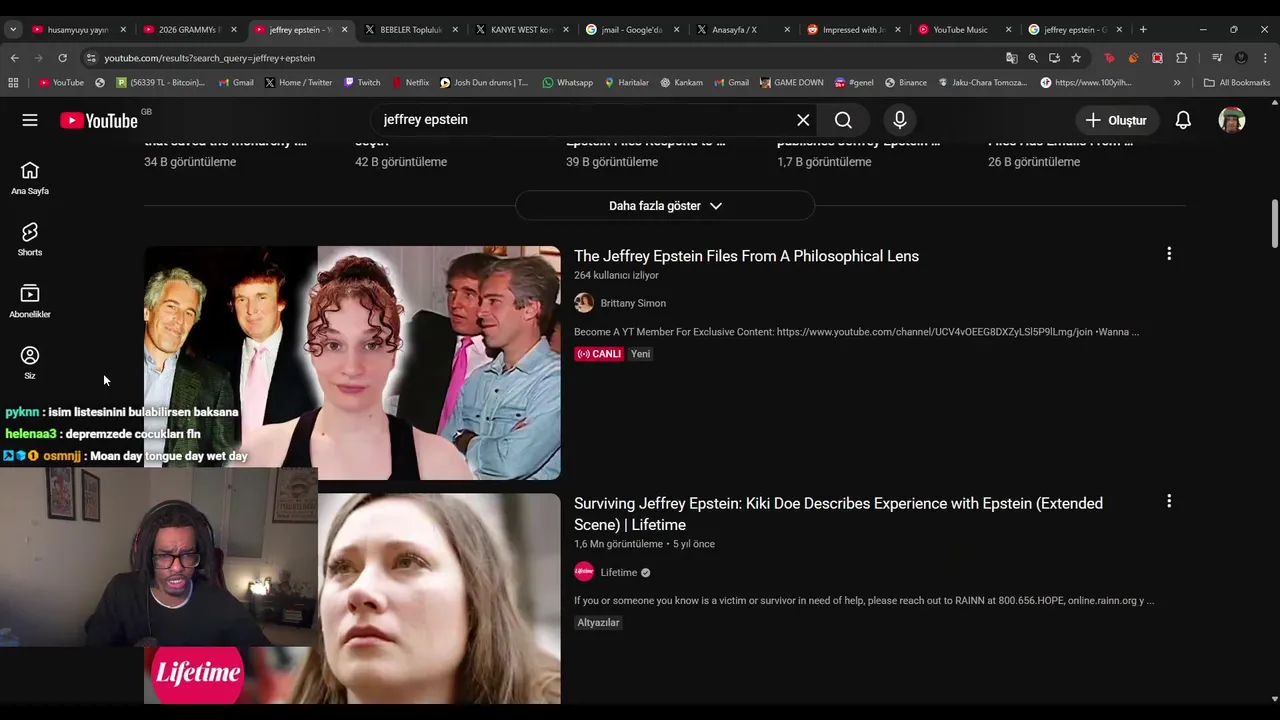1280x720 pixels.
Task: Visit Lifetime channel name link
Action: pyautogui.click(x=618, y=572)
